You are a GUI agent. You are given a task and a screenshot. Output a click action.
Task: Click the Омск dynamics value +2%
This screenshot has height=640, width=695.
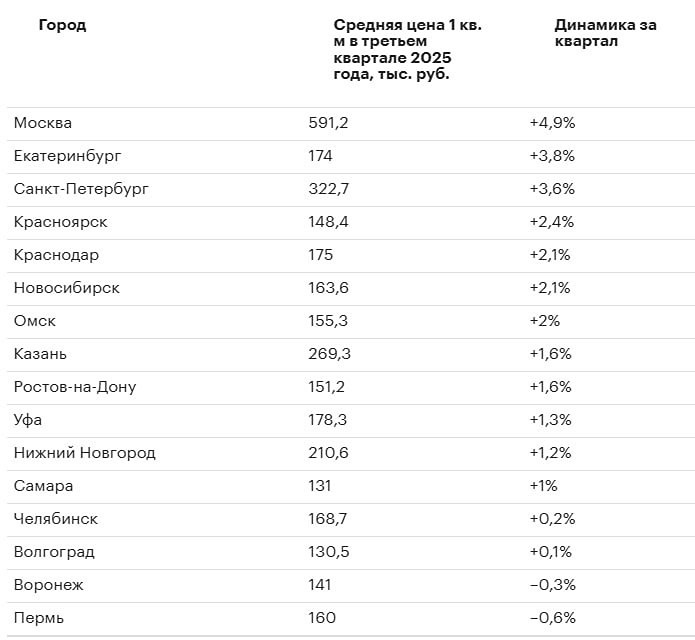544,321
